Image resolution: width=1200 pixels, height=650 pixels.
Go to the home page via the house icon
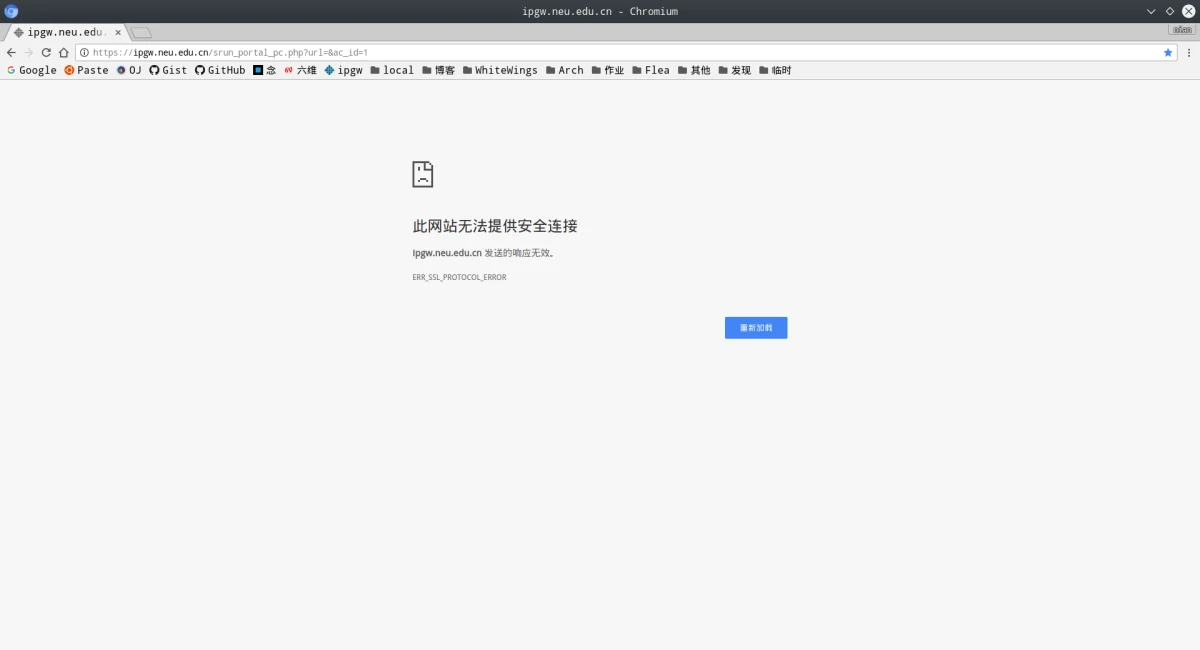[x=63, y=52]
